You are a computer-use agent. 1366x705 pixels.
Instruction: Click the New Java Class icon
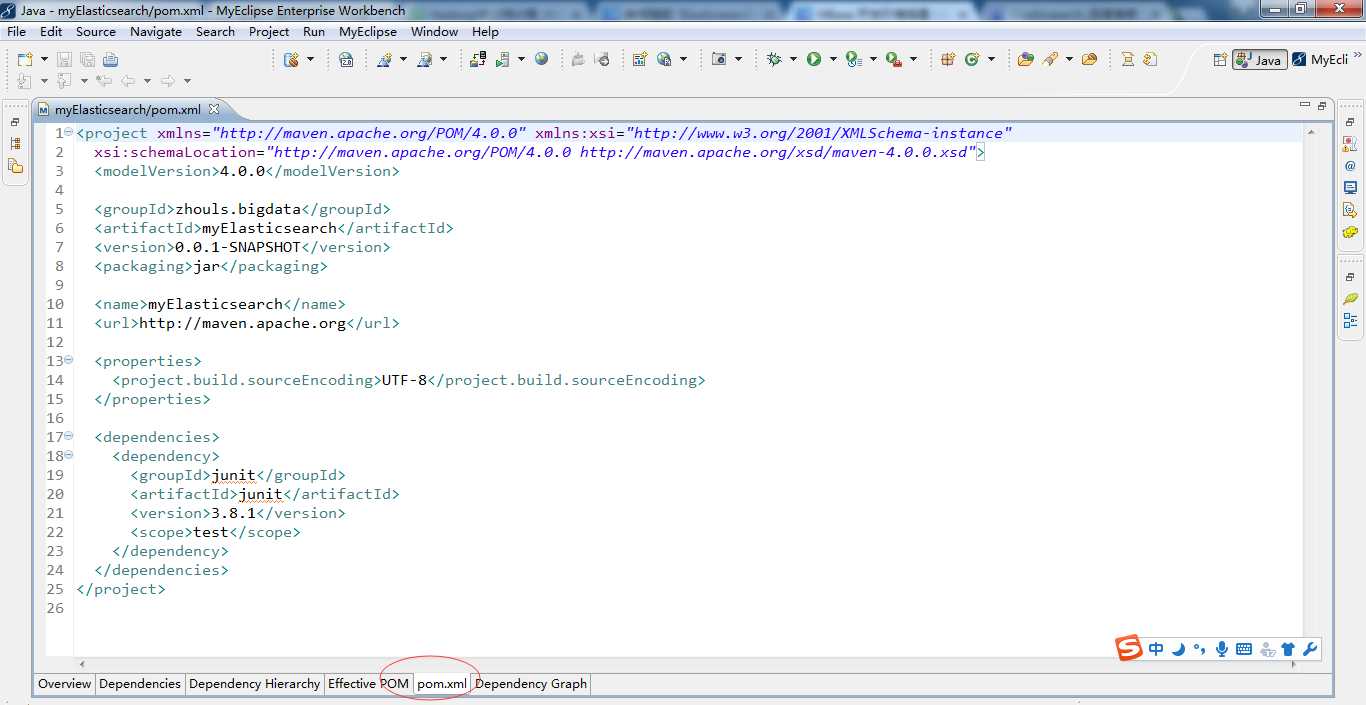(972, 60)
